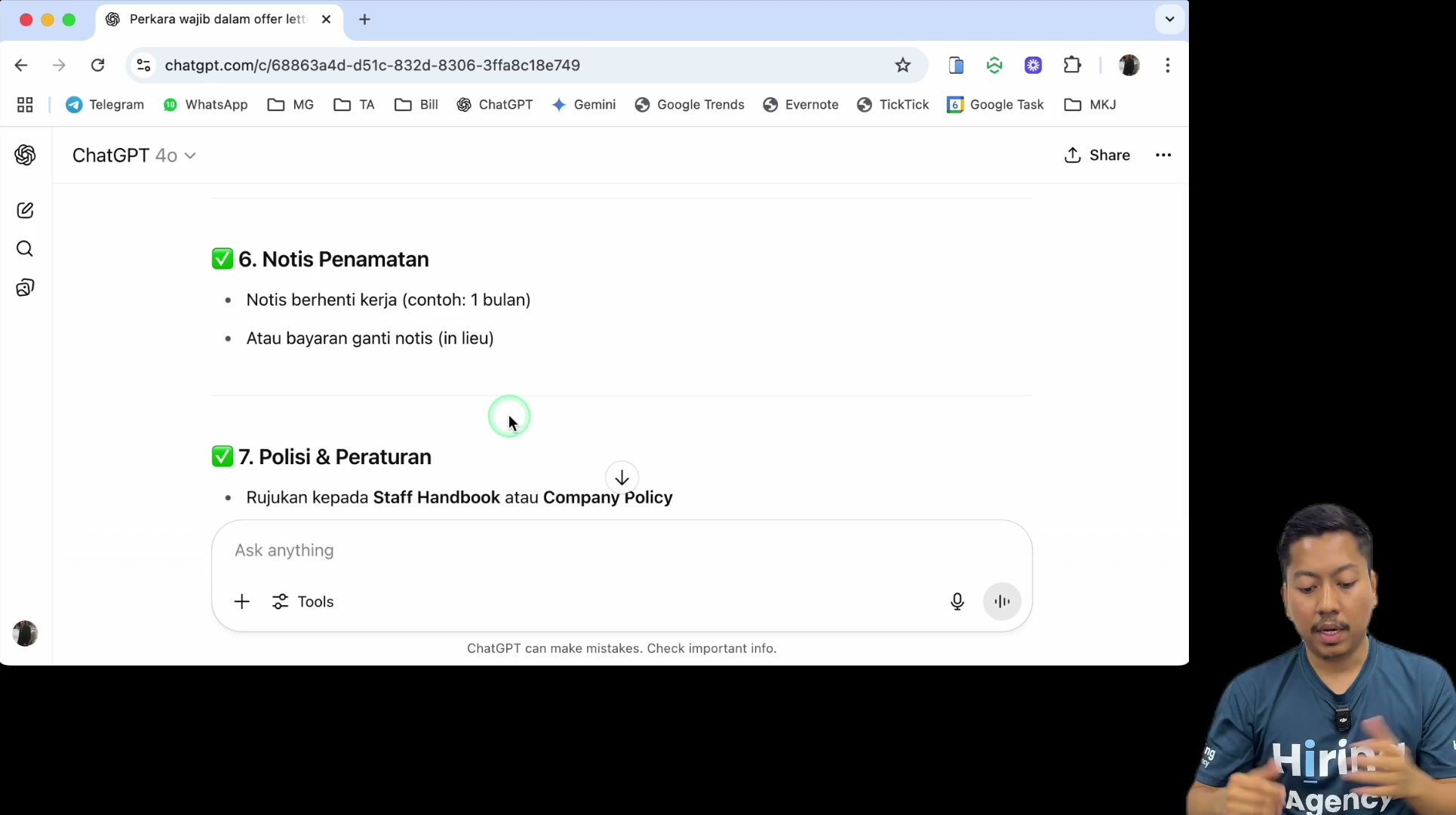The height and width of the screenshot is (815, 1456).
Task: Open the library images icon in sidebar
Action: 25,288
